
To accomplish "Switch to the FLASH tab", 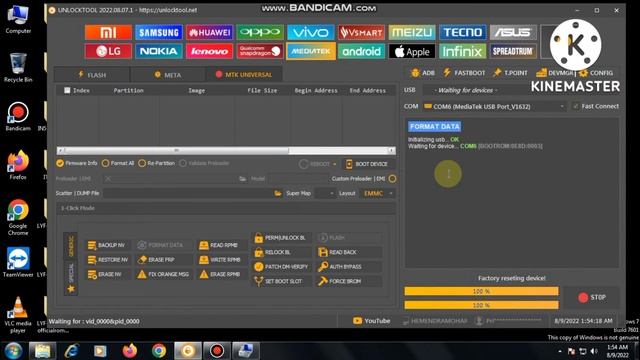I will pyautogui.click(x=92, y=75).
